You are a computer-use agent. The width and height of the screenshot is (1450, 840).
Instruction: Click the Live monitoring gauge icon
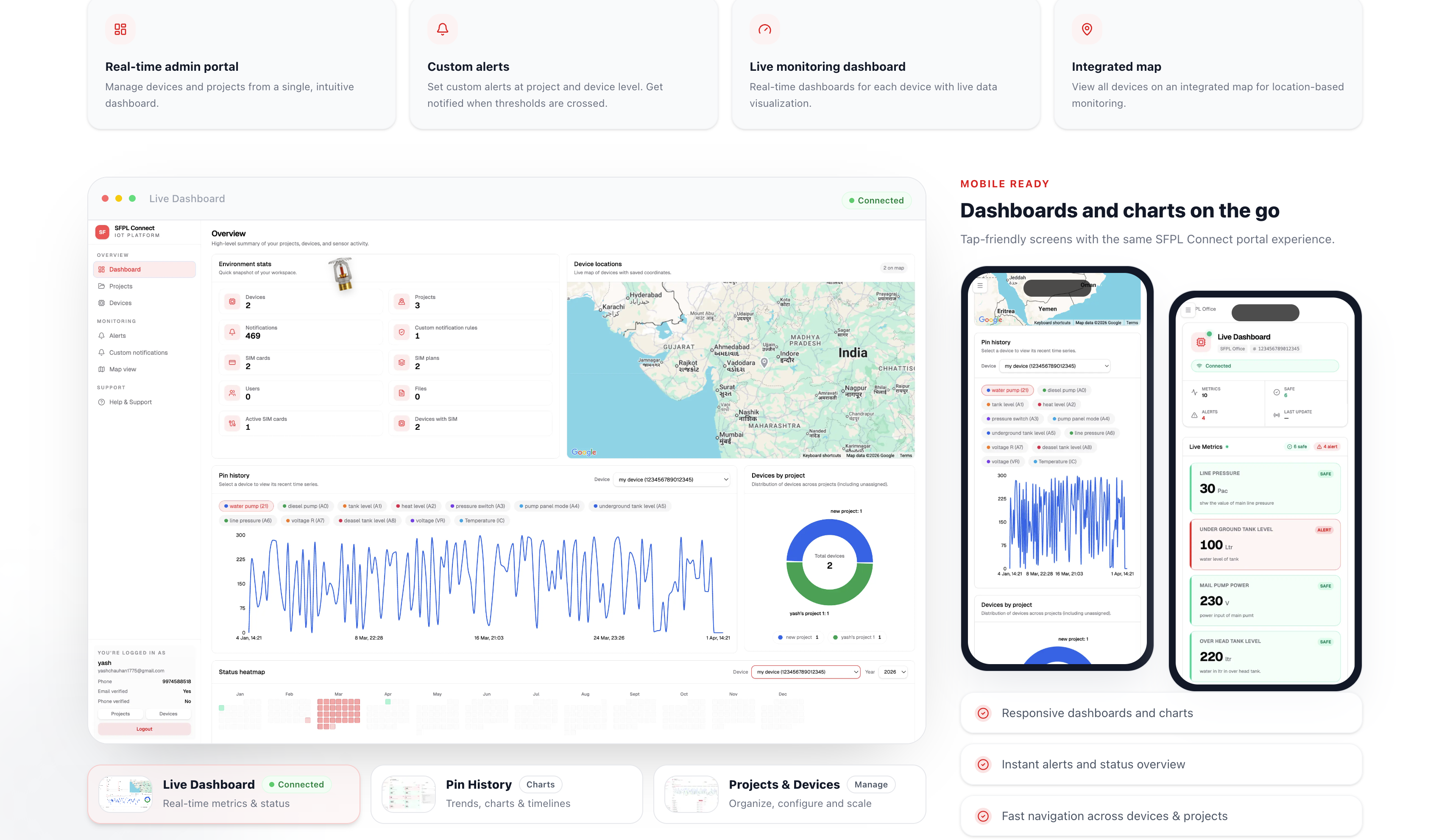click(765, 29)
